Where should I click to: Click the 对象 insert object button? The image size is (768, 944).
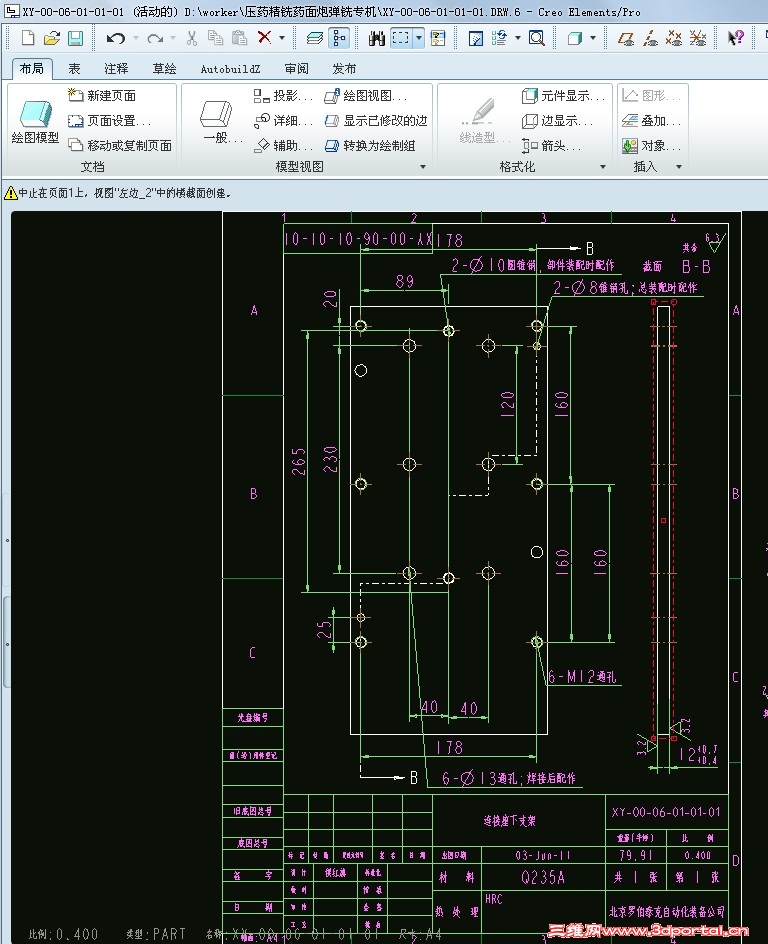(x=651, y=145)
